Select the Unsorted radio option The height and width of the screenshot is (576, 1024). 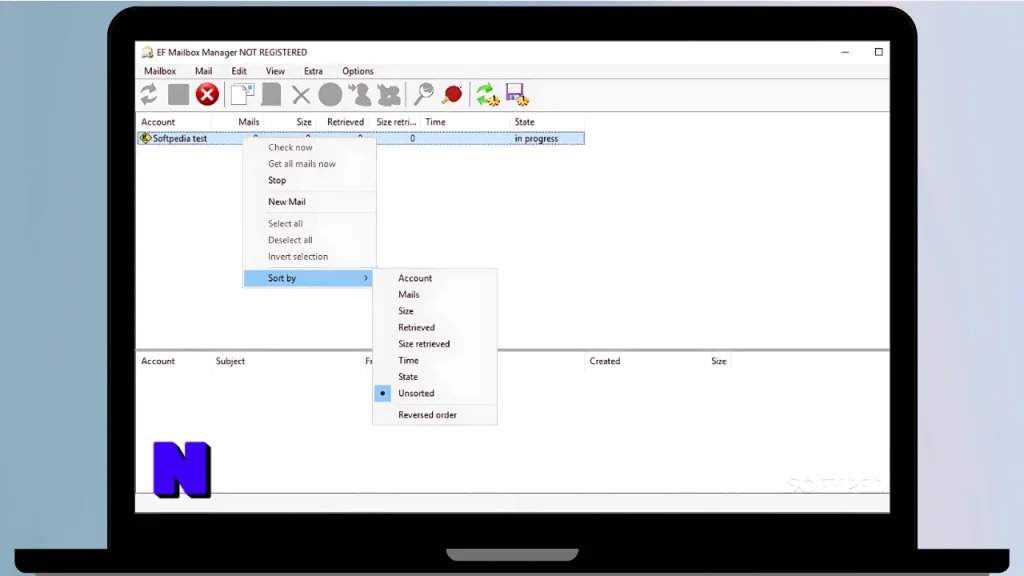point(434,393)
